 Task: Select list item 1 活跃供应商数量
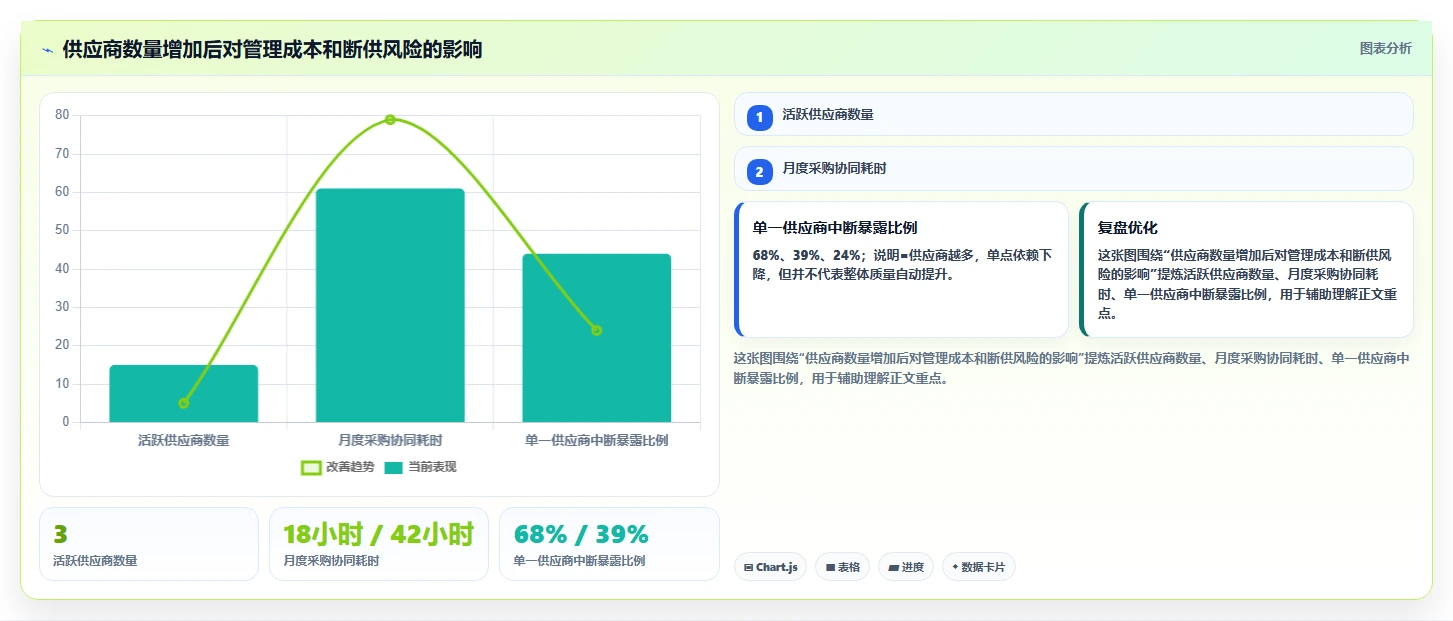[x=1073, y=115]
